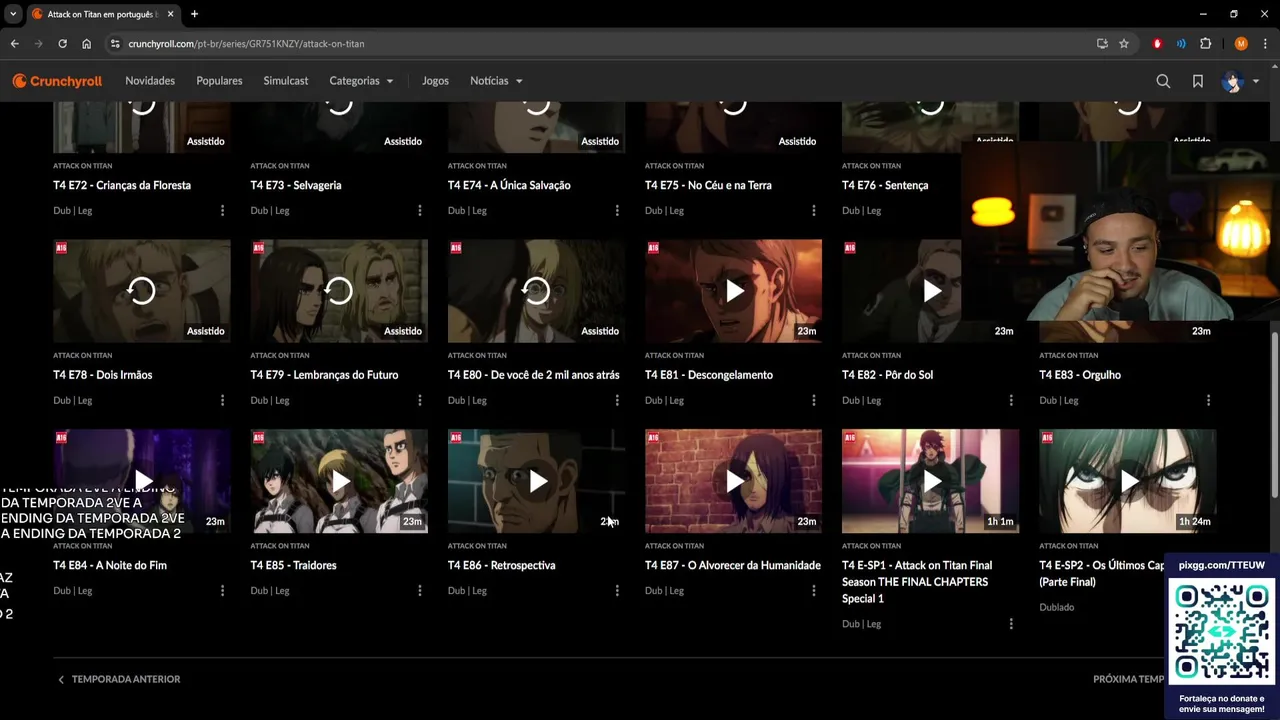Play episode T4 E81 Descongelamento
1280x720 pixels.
[x=733, y=291]
